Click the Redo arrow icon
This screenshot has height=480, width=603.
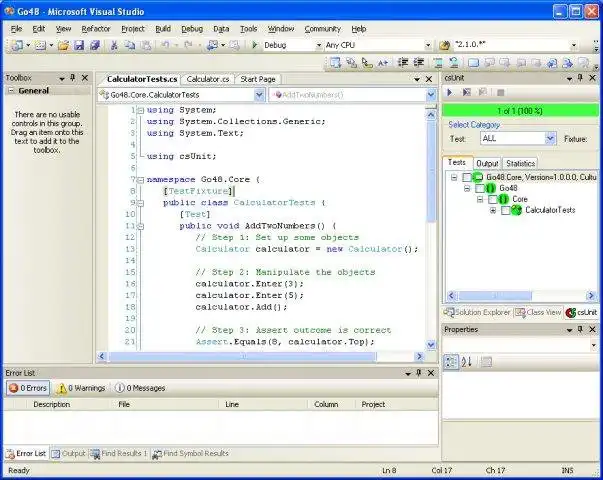pyautogui.click(x=188, y=45)
